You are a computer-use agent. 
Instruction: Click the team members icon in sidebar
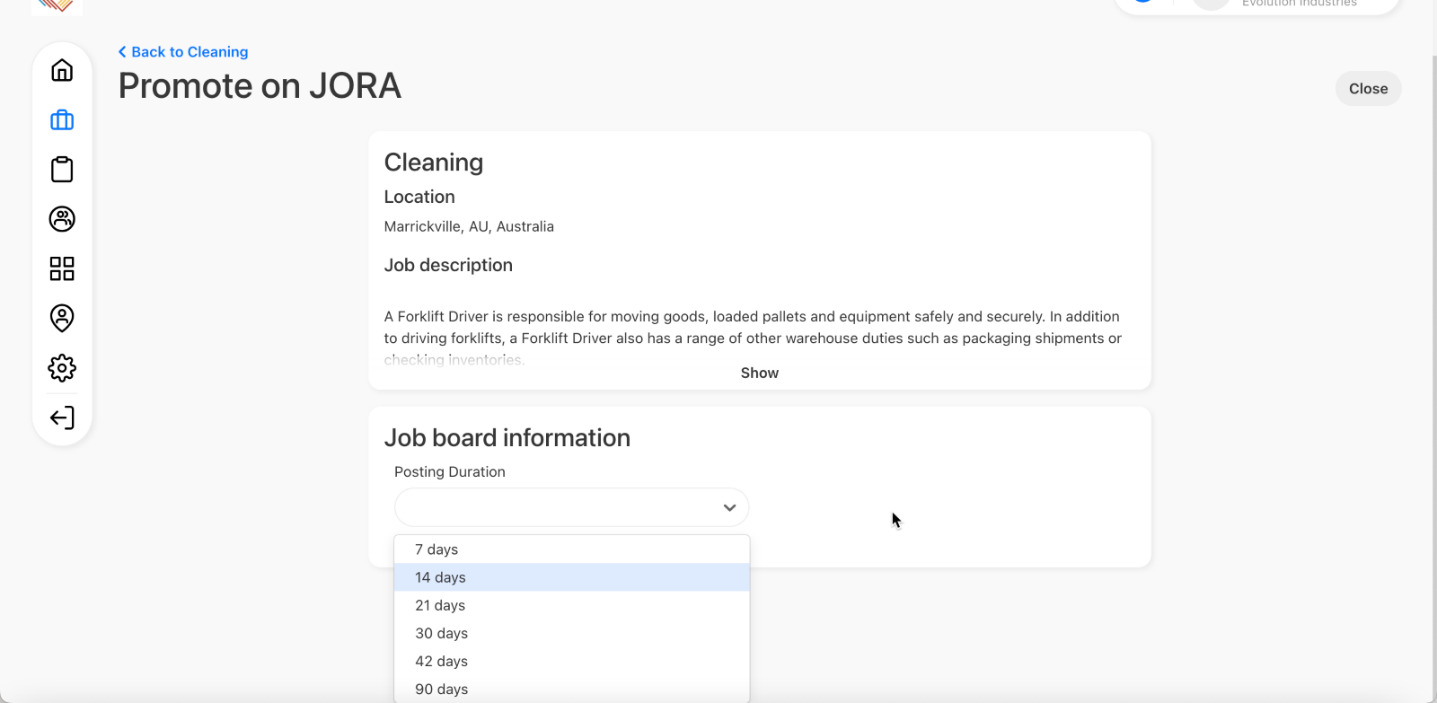coord(61,218)
